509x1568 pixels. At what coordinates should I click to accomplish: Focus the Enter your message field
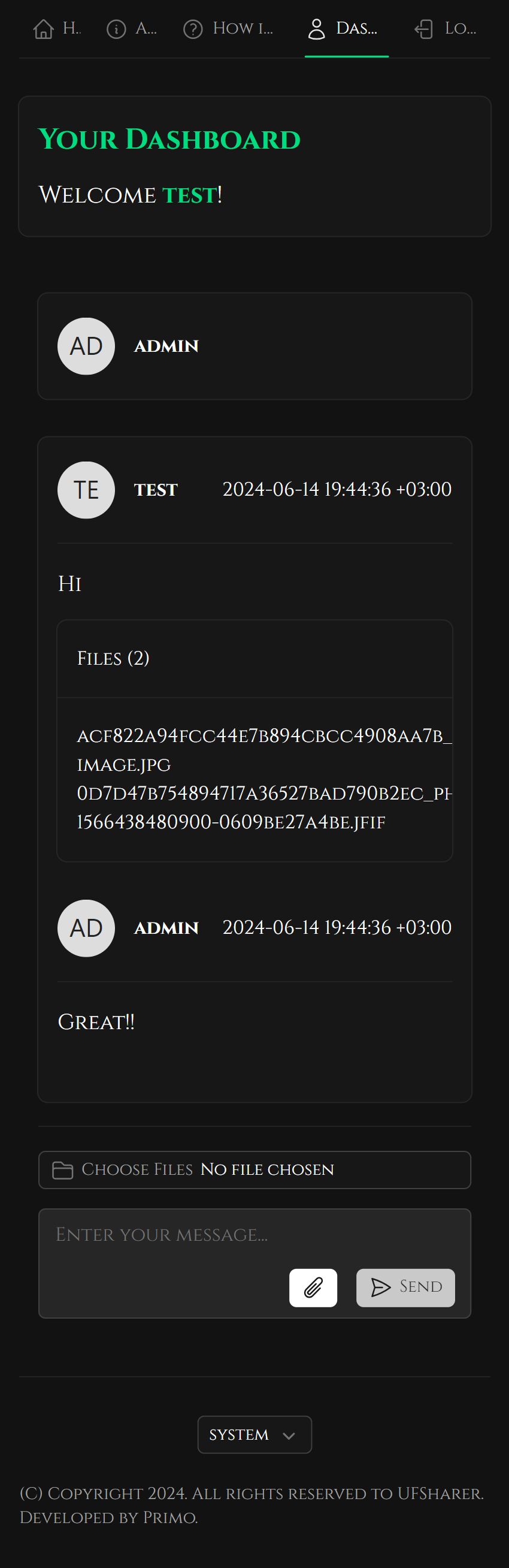point(255,1263)
